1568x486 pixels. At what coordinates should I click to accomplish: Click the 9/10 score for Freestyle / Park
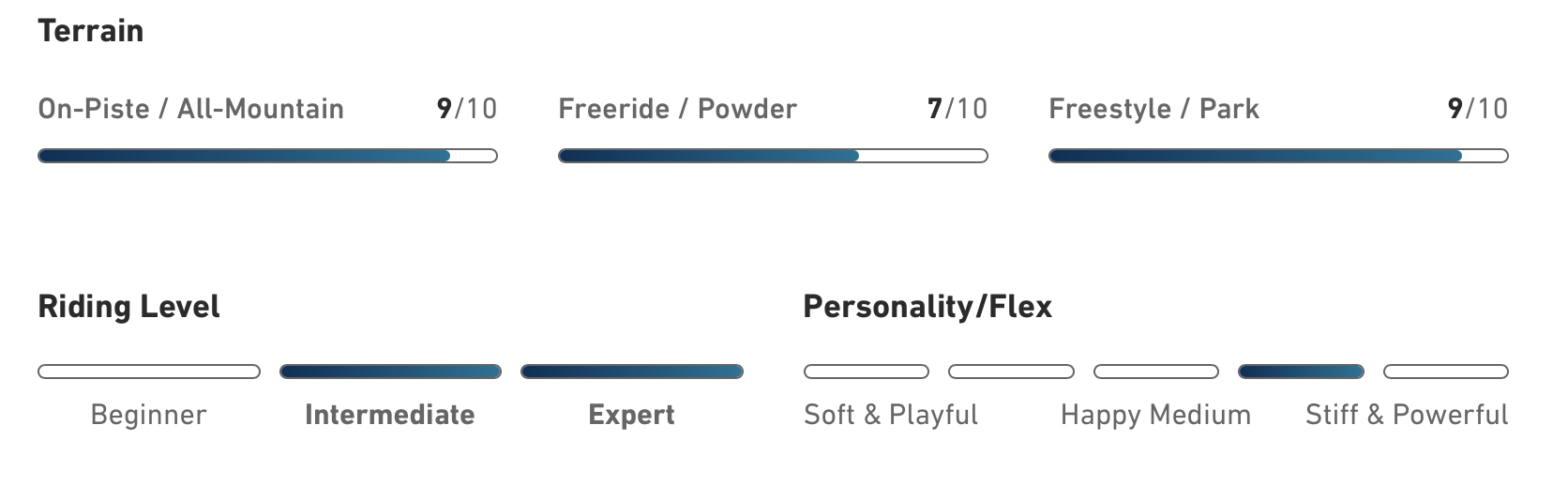pos(1478,109)
